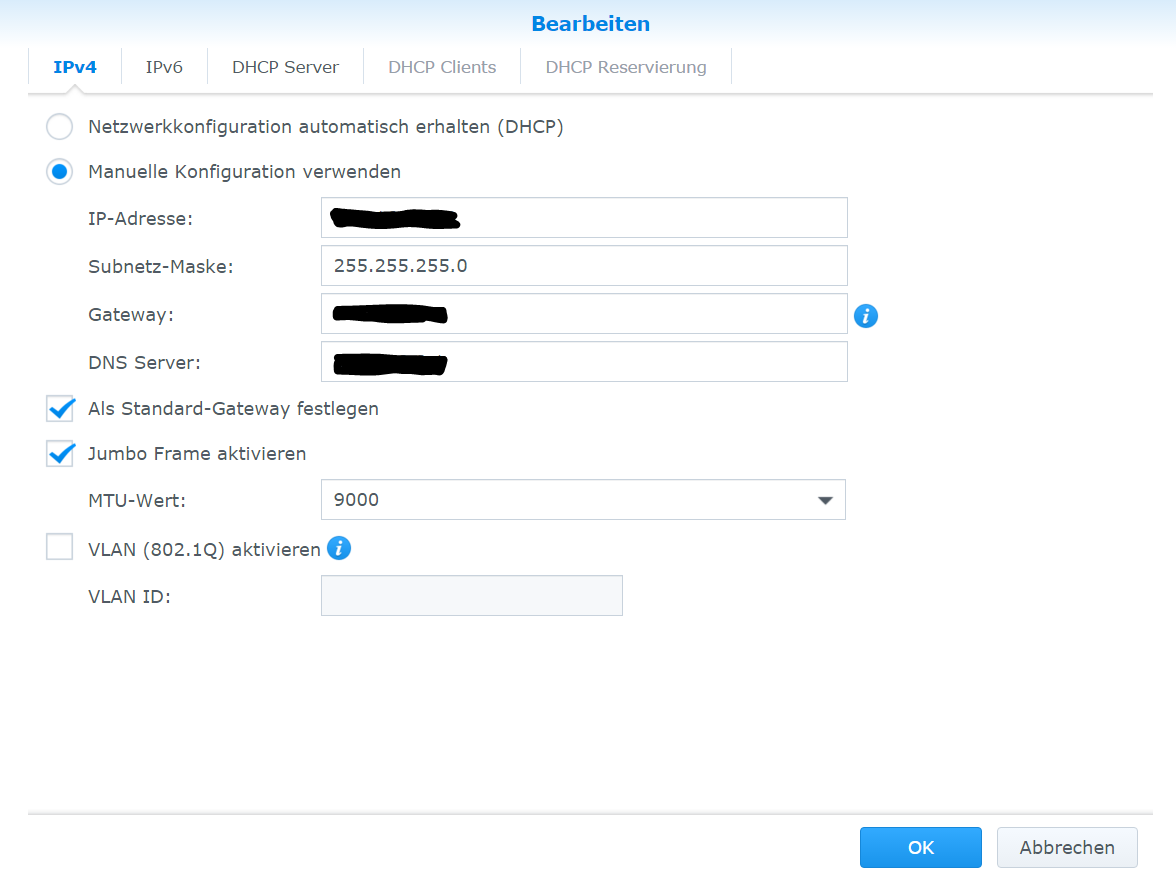1176x880 pixels.
Task: Select the IPv4 tab
Action: click(x=75, y=68)
